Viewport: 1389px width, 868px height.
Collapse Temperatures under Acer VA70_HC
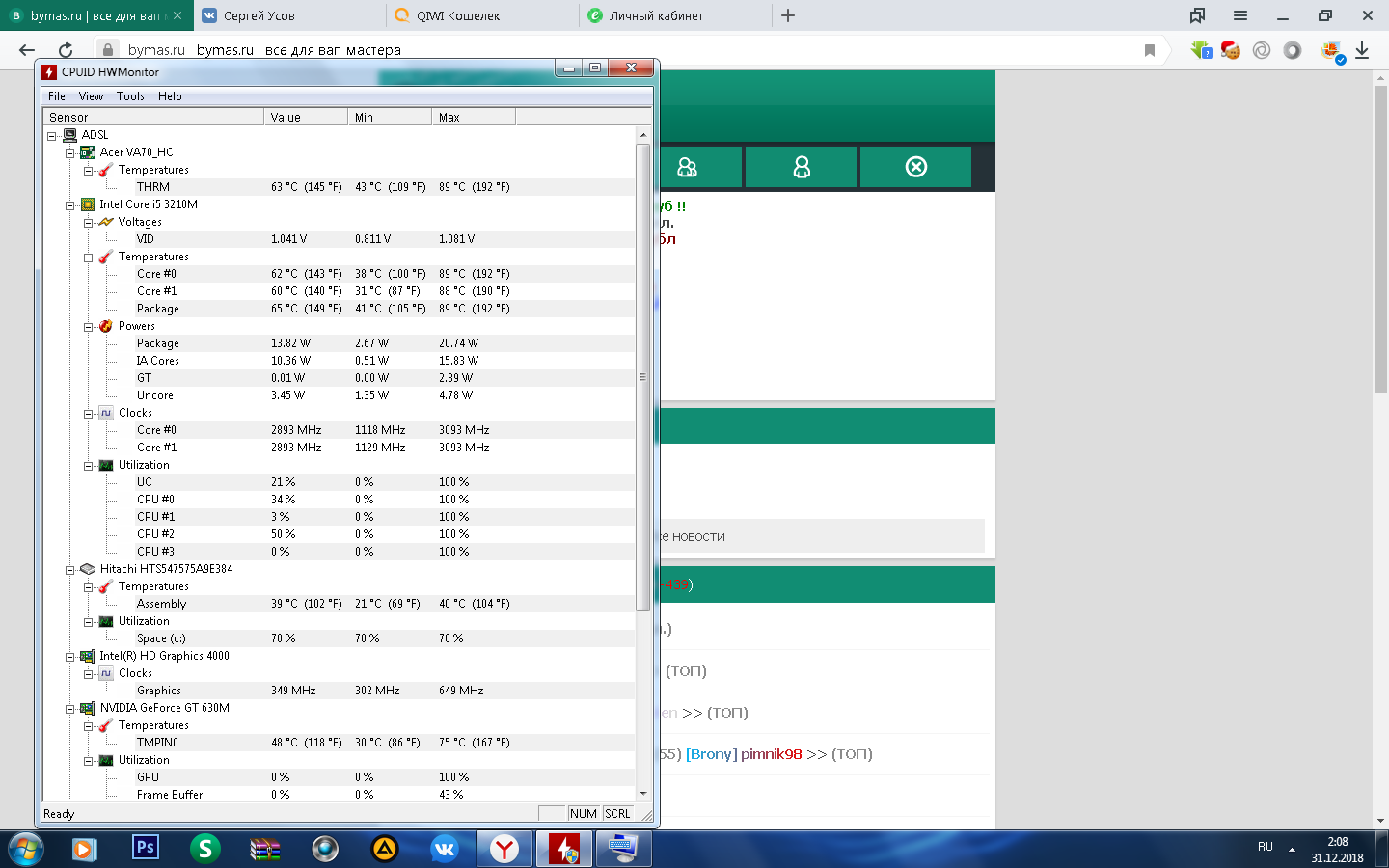(89, 171)
